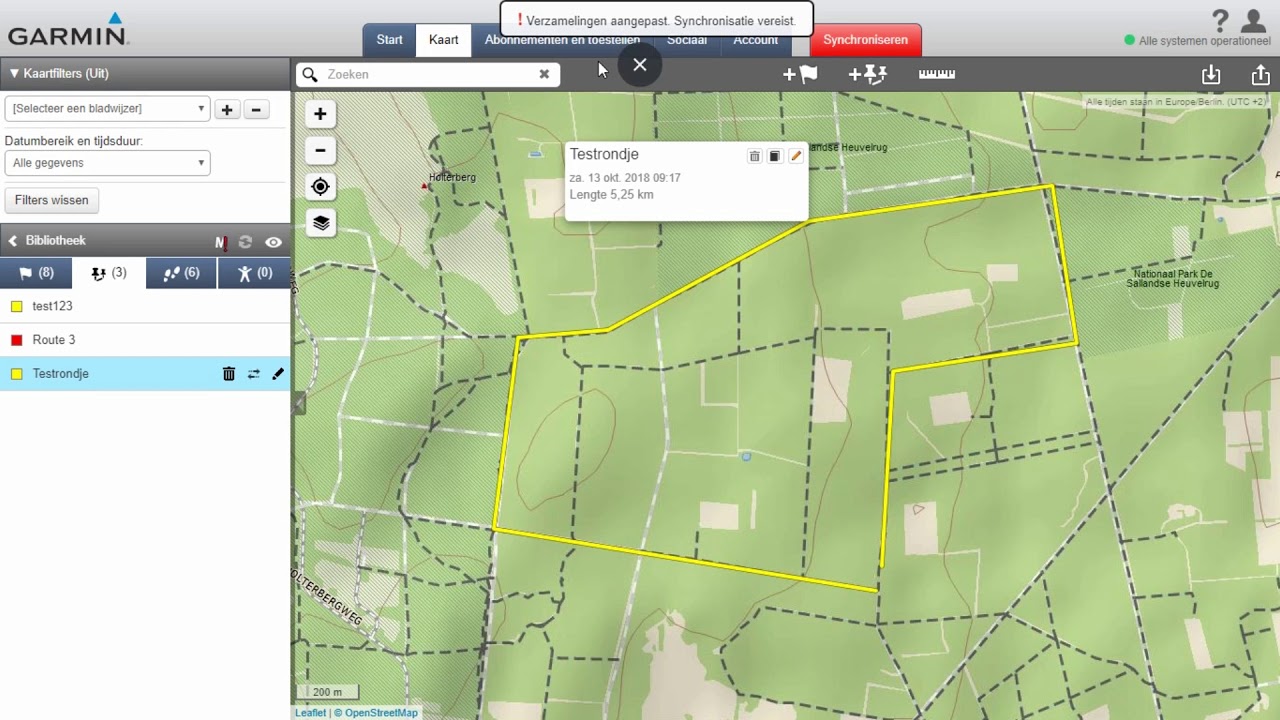Screen dimensions: 1280x720
Task: Edit Testrondje in the library list
Action: click(x=278, y=374)
